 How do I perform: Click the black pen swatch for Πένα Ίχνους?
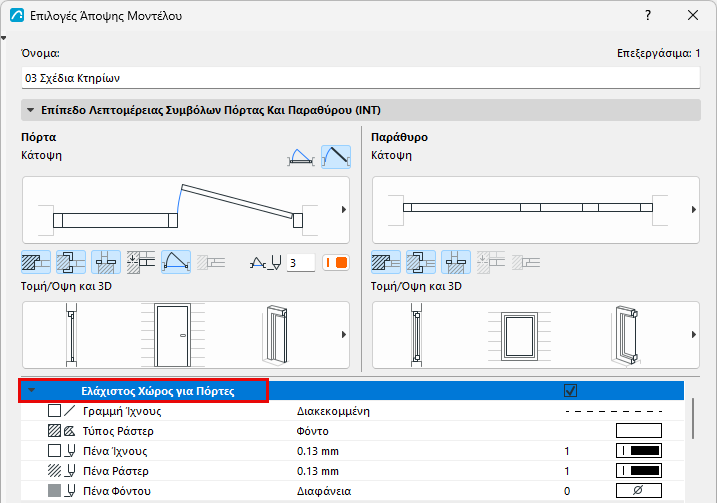[x=639, y=451]
